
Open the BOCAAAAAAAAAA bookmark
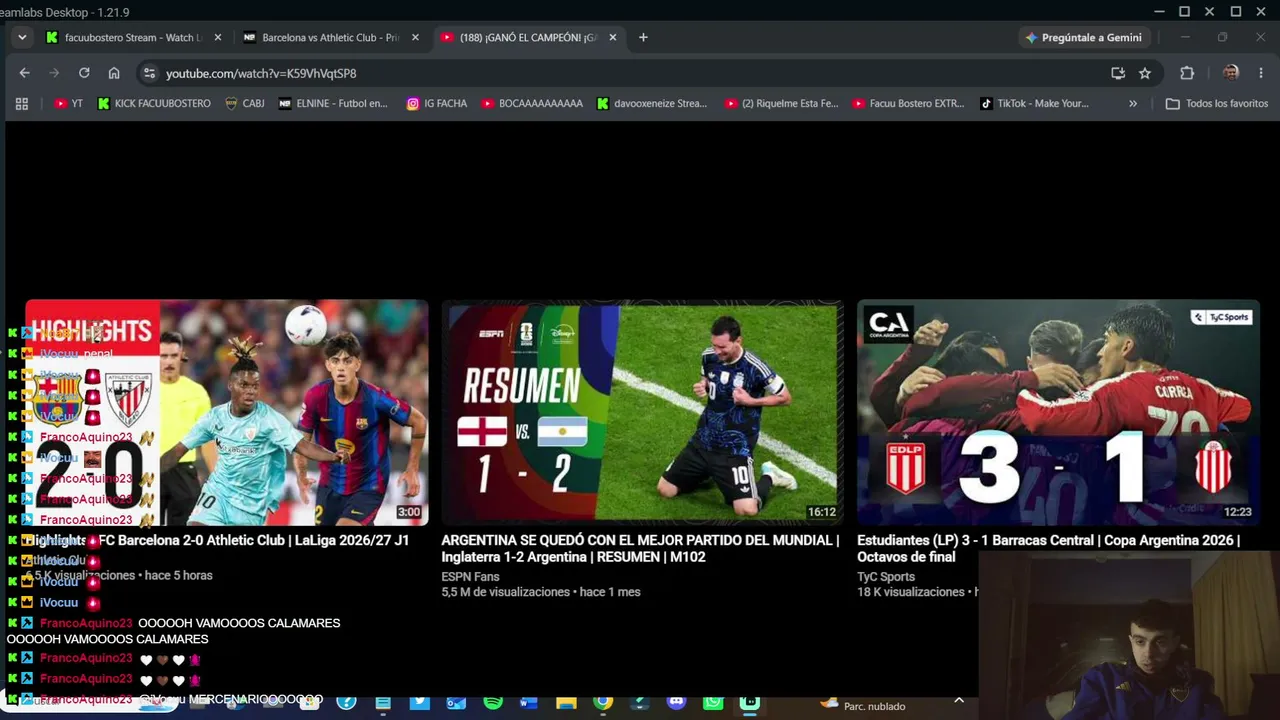click(x=532, y=103)
